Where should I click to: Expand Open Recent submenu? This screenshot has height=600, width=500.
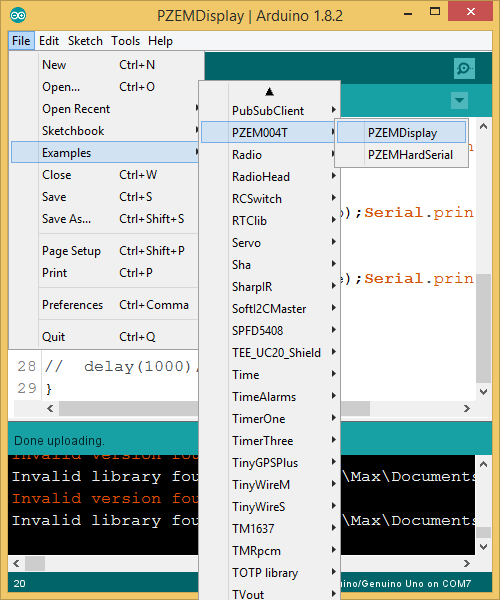pos(104,109)
